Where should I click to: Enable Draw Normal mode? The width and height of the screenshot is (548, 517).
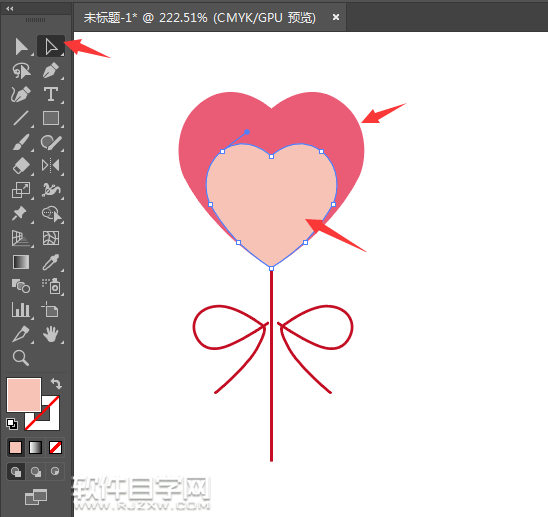(16, 472)
